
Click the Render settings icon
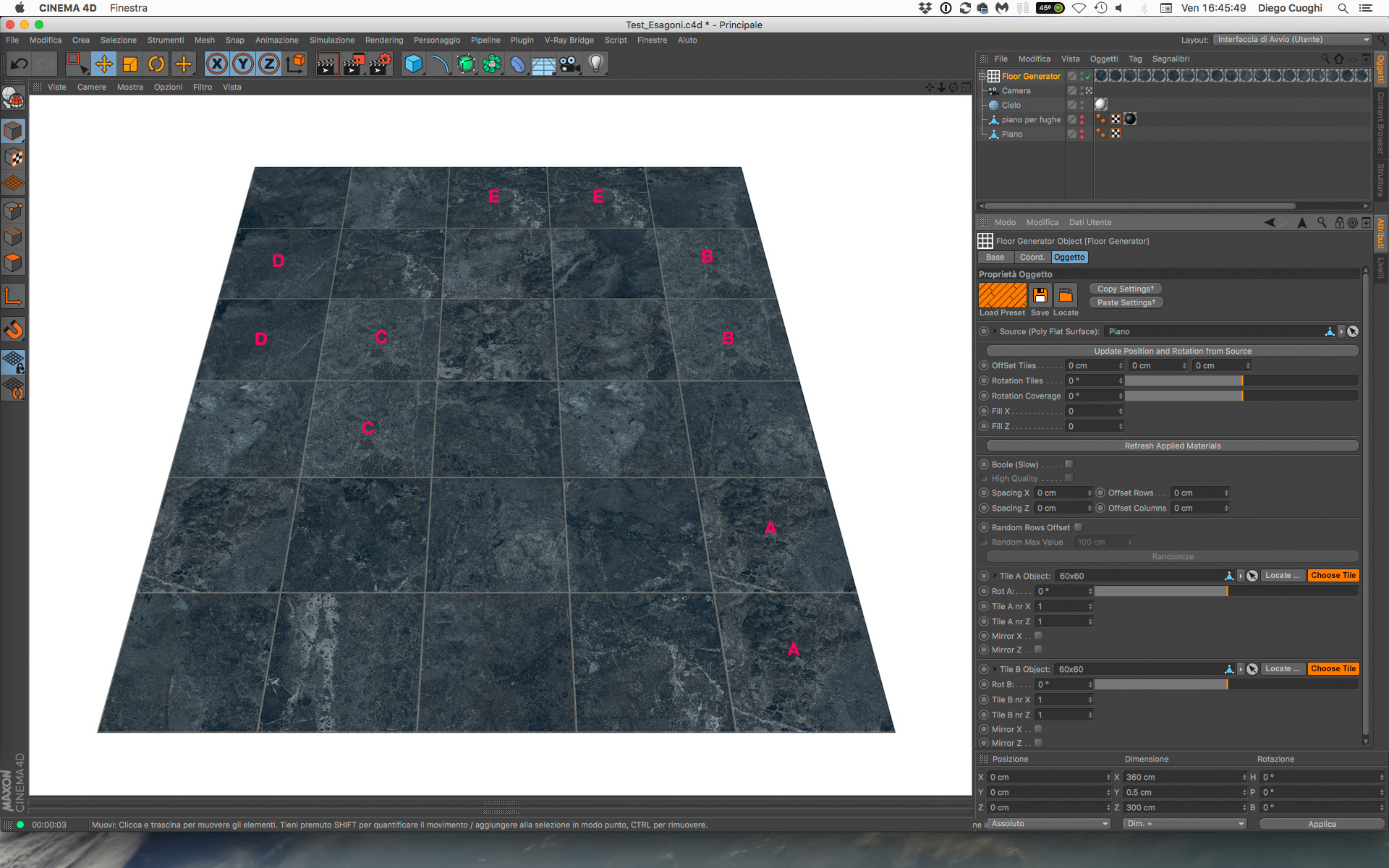click(381, 63)
